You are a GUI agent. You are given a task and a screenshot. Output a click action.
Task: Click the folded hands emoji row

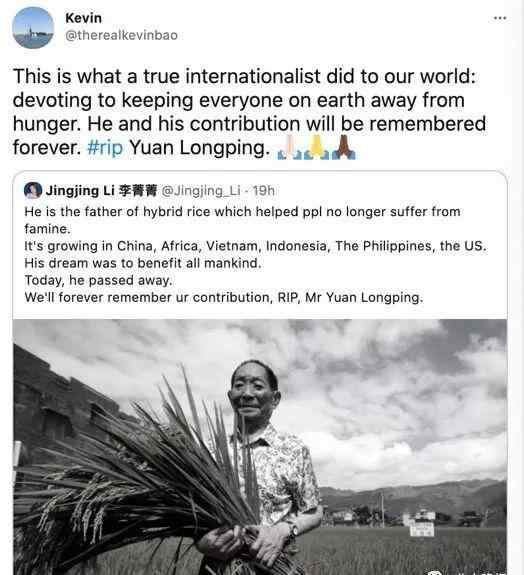click(316, 147)
